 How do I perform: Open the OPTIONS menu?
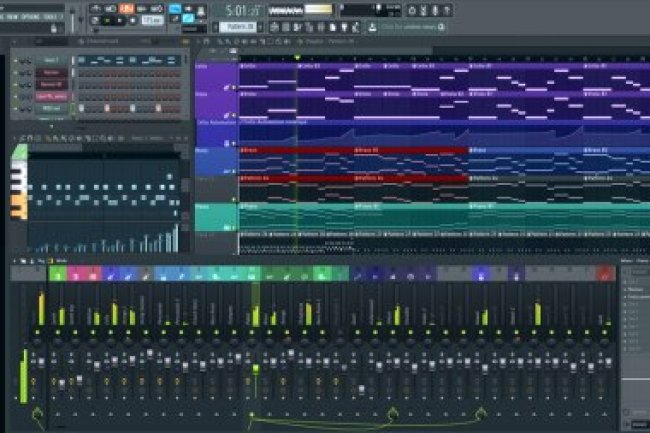click(30, 17)
